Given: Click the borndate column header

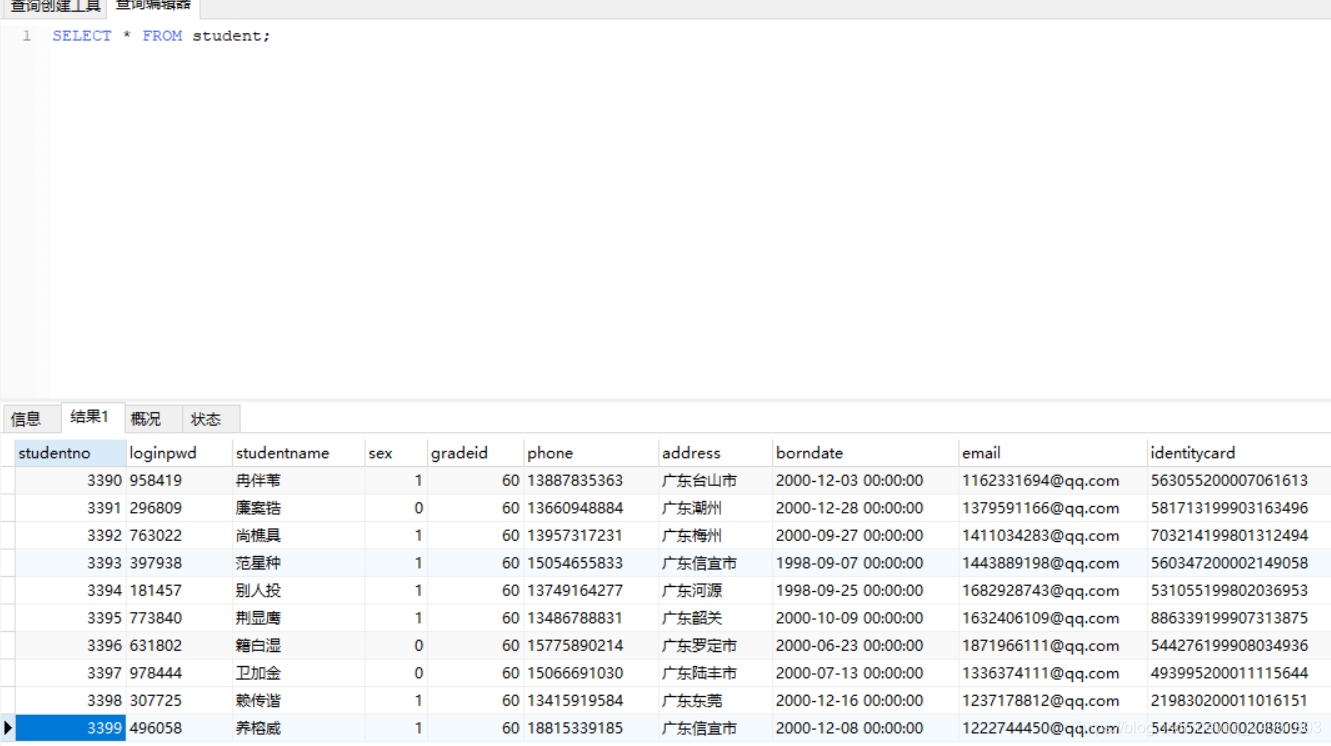Looking at the screenshot, I should [865, 453].
